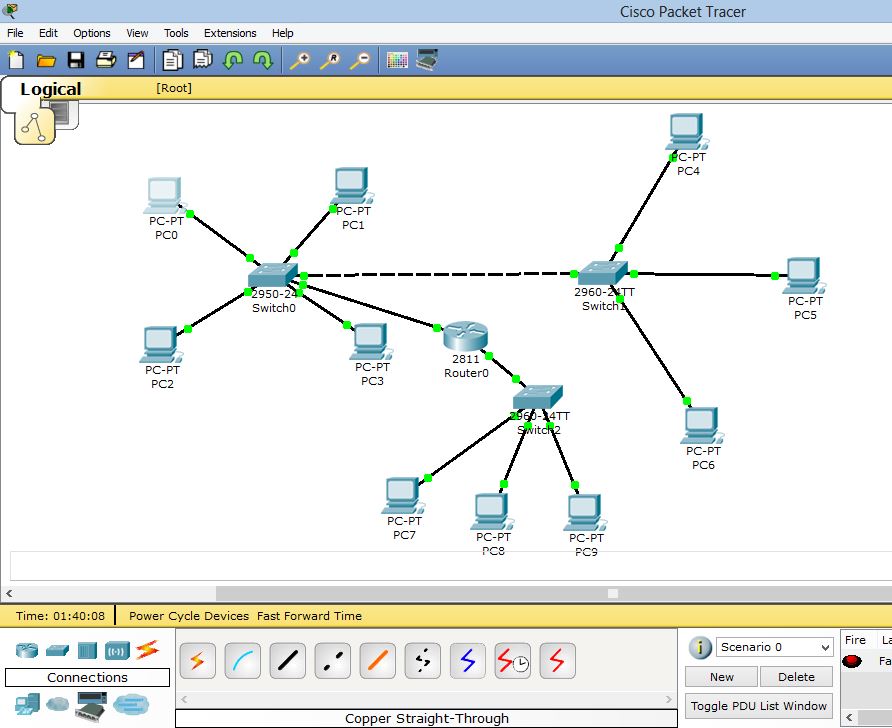Select the PC0 computer

click(x=164, y=196)
